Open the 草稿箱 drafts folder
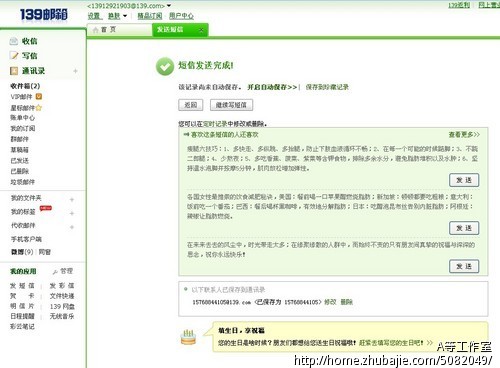Viewport: 500px width, 368px height. tap(19, 150)
